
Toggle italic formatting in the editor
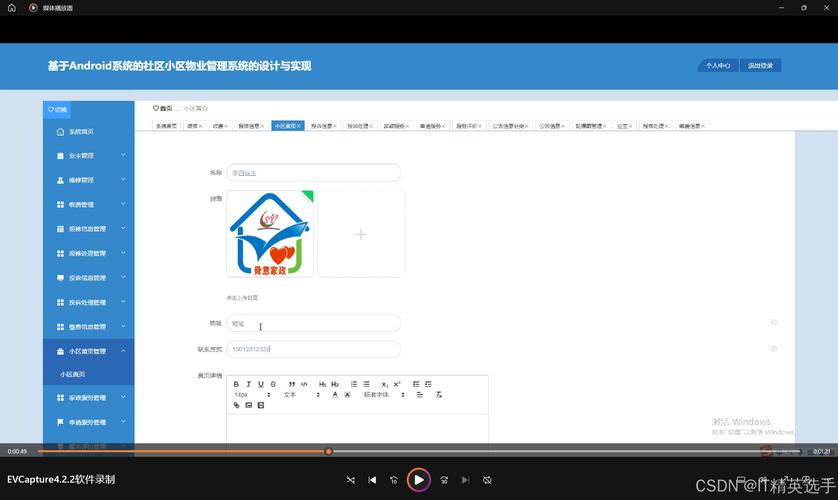tap(249, 384)
